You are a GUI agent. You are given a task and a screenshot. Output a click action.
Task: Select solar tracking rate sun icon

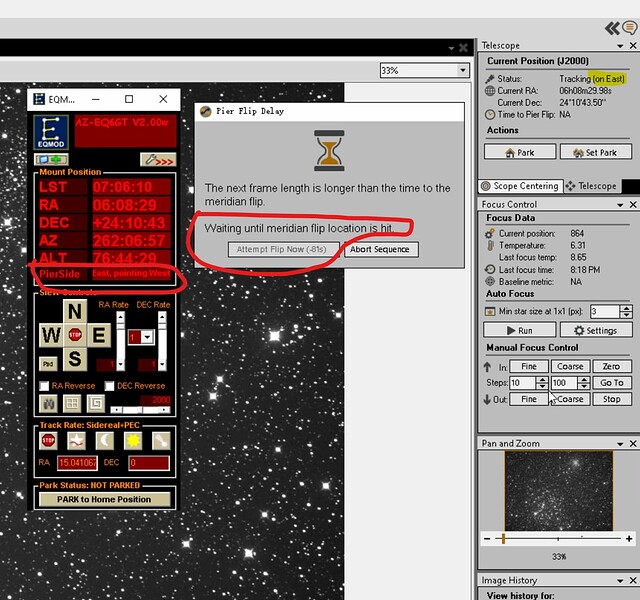tap(132, 441)
